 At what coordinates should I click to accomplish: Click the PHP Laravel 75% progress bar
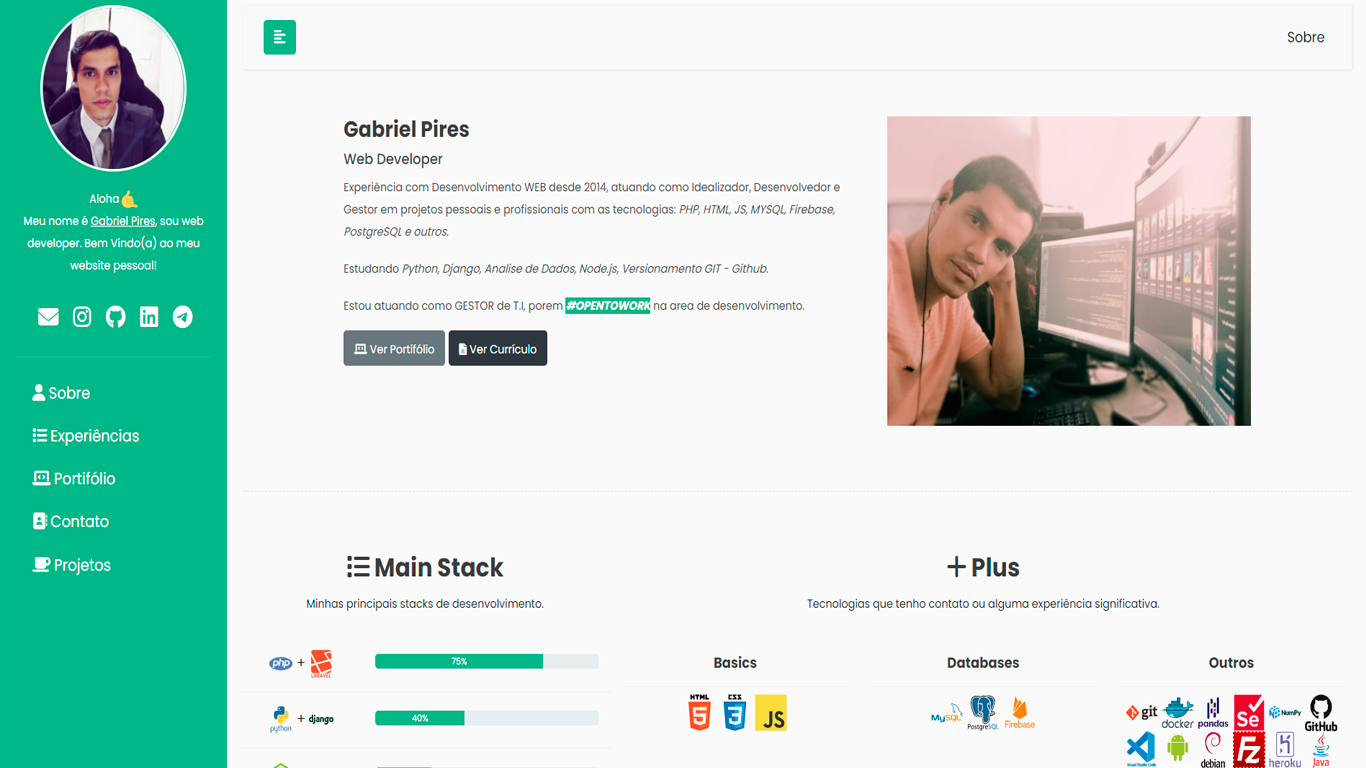coord(486,661)
